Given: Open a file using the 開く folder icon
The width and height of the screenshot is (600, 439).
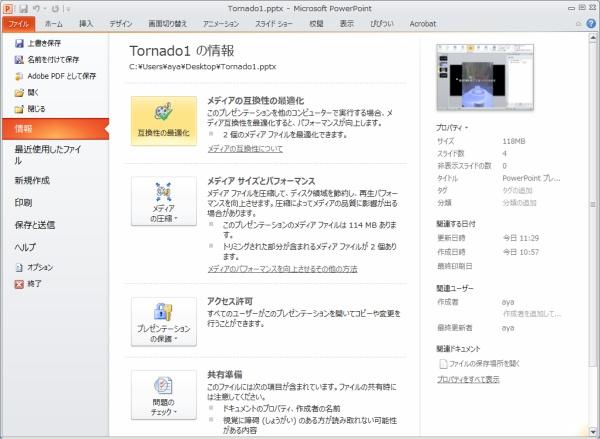Looking at the screenshot, I should [x=19, y=93].
